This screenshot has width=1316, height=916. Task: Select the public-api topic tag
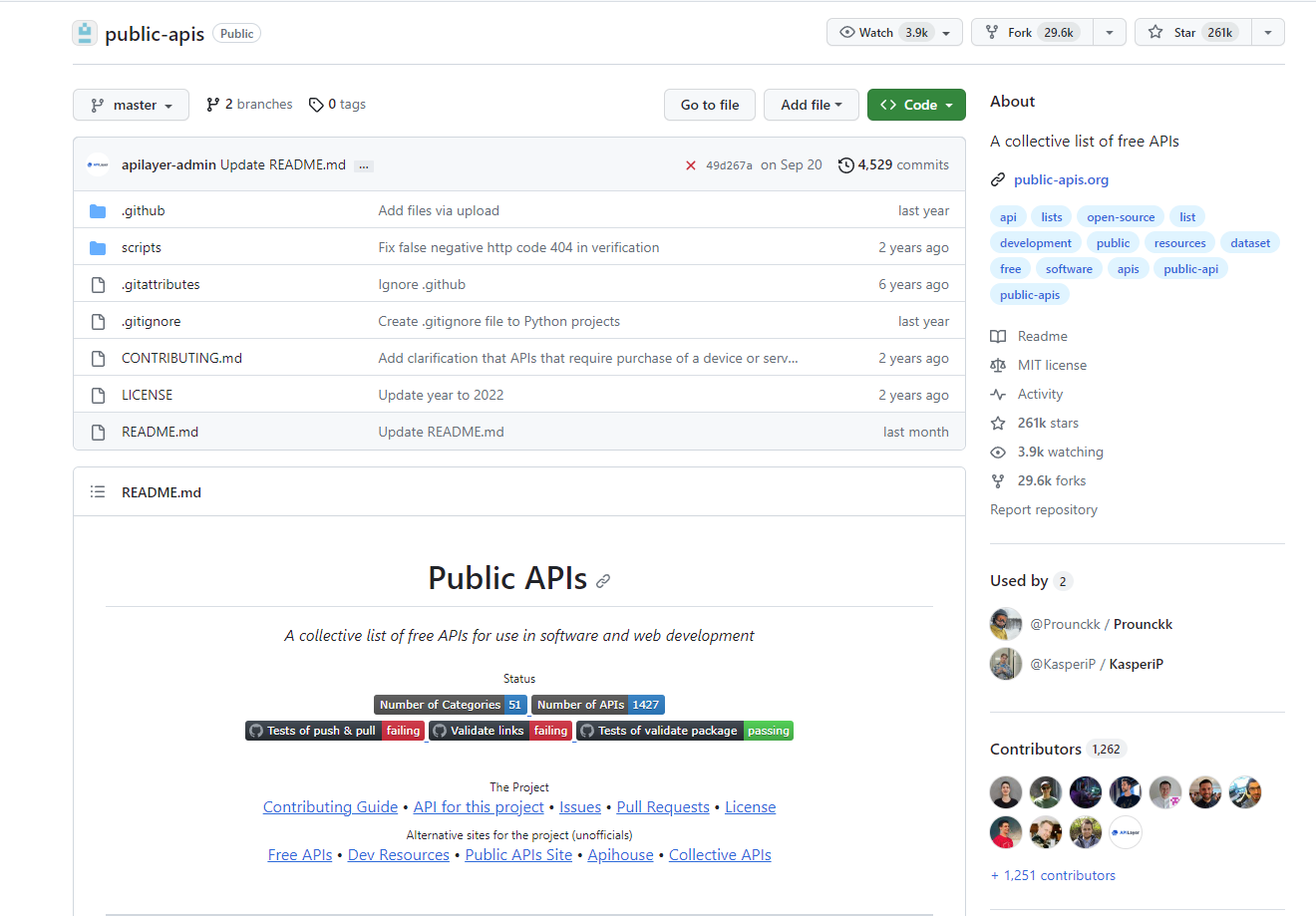point(1190,269)
